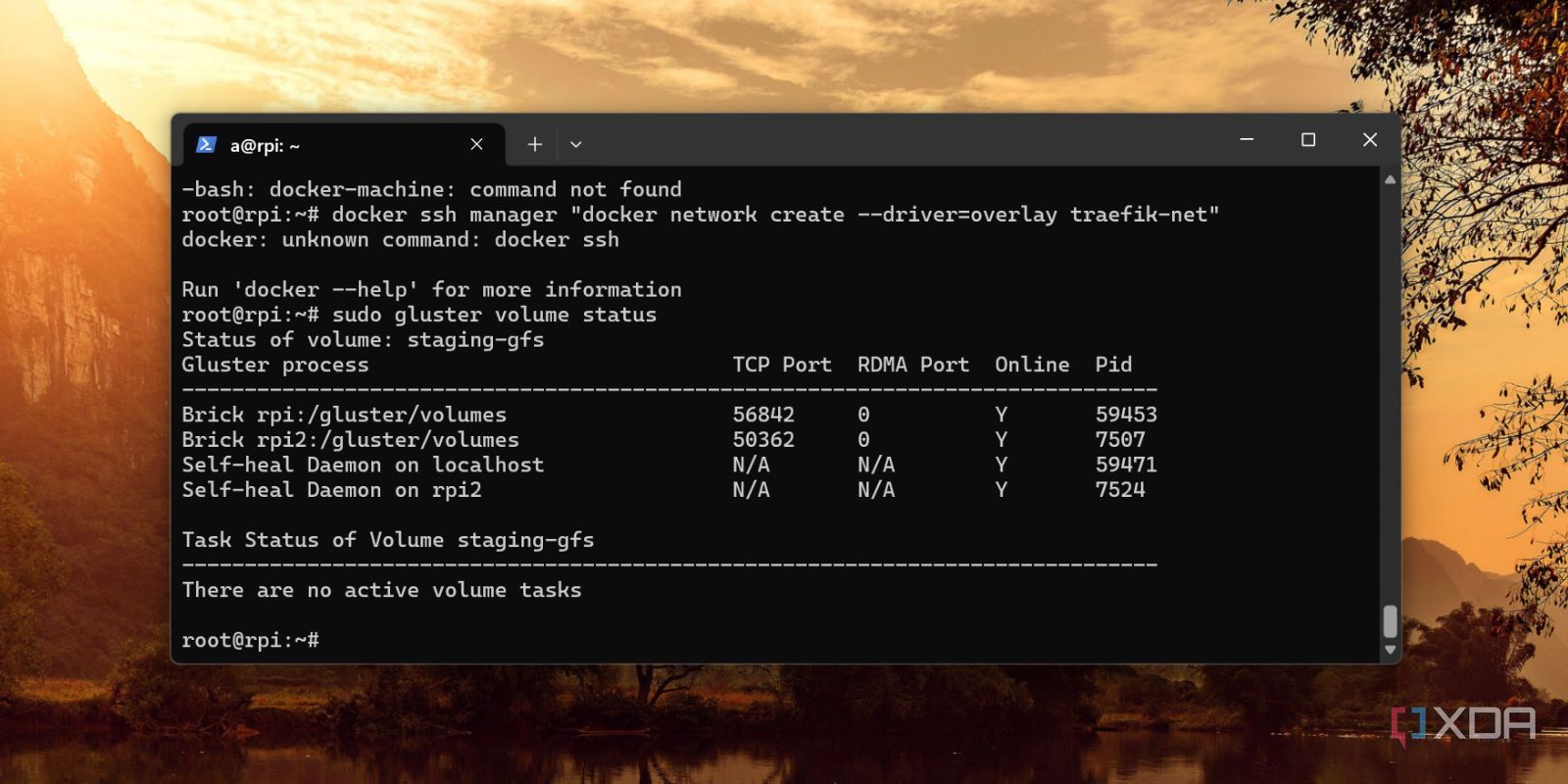The height and width of the screenshot is (784, 1568).
Task: Open a new terminal tab with plus button
Action: point(534,144)
